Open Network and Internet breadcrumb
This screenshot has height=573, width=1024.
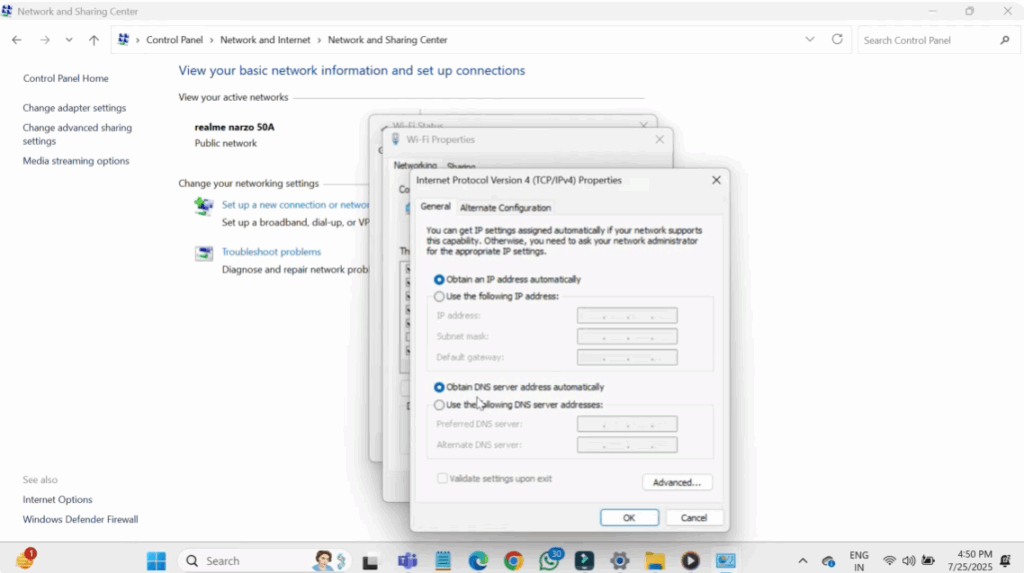(265, 40)
